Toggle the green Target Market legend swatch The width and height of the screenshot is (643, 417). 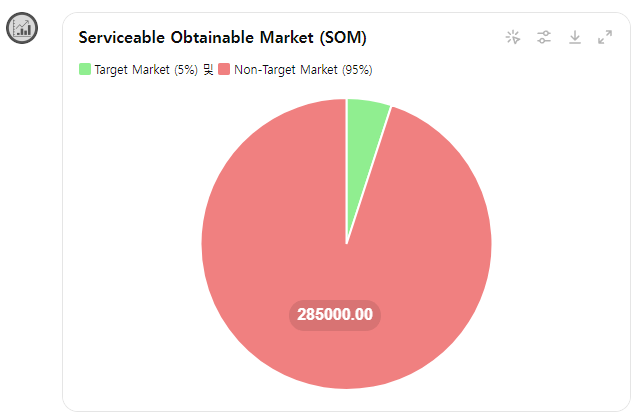coord(85,69)
